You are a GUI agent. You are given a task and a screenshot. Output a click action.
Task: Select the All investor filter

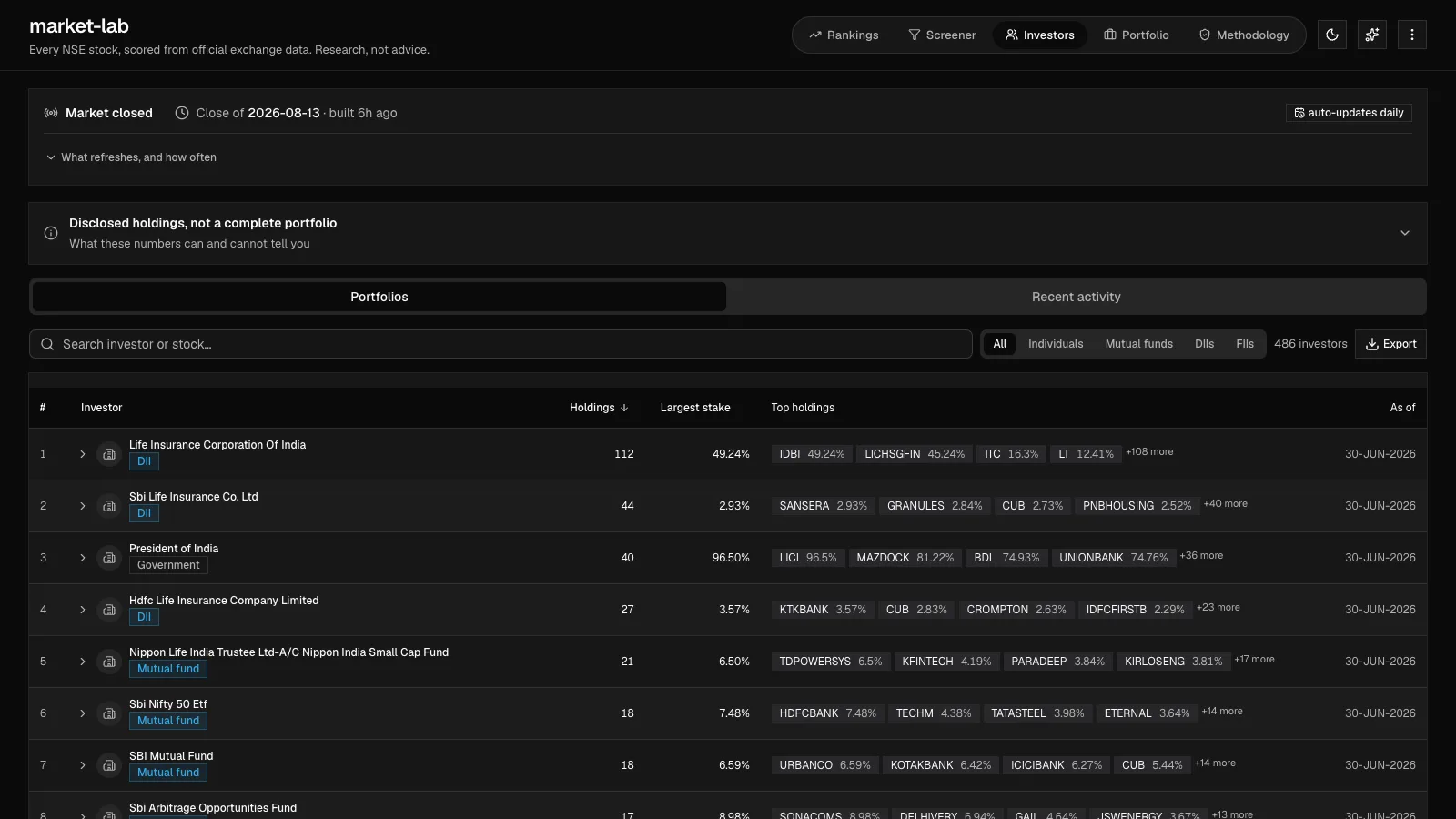click(x=1000, y=344)
